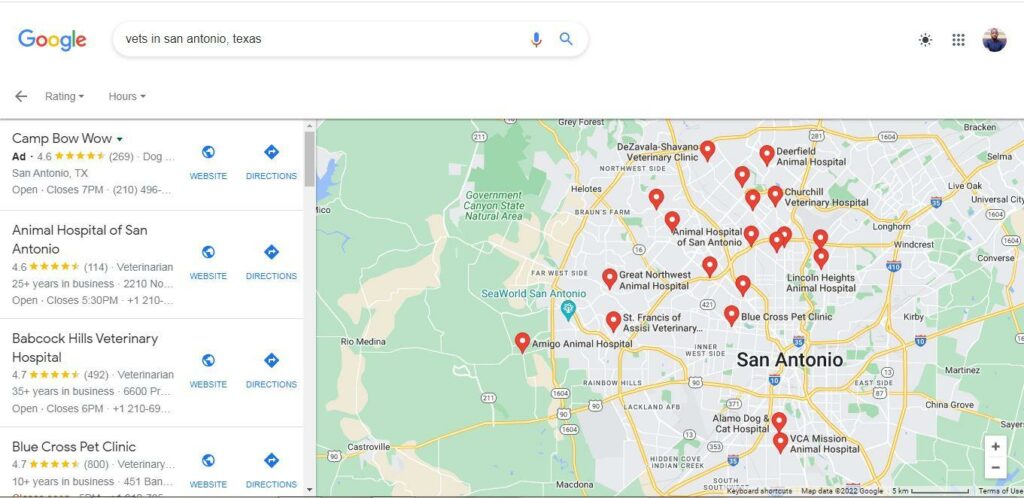The width and height of the screenshot is (1024, 498).
Task: Open Animal Hospital of San Antonio listing
Action: [93, 264]
